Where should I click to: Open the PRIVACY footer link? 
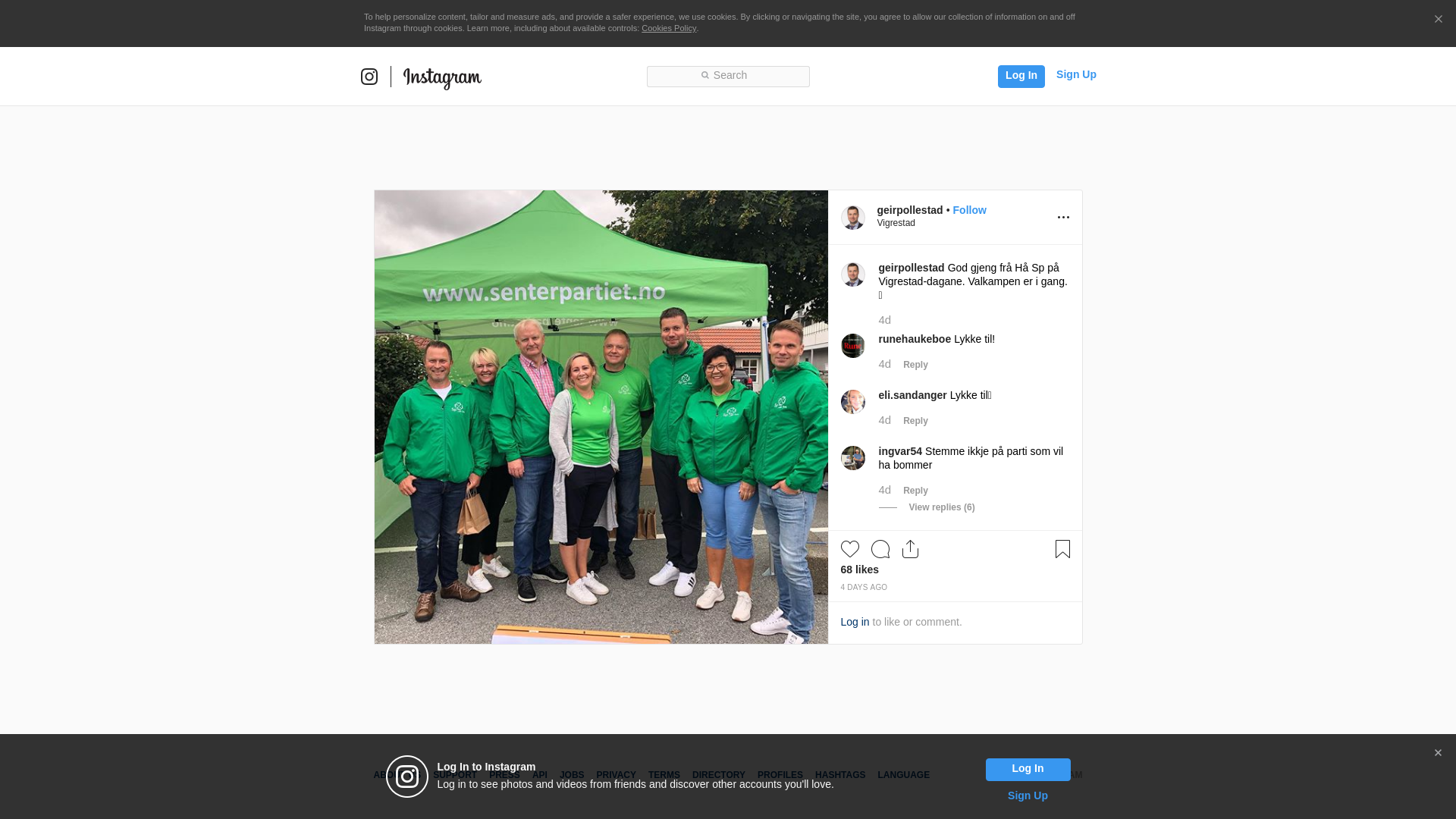tap(616, 775)
